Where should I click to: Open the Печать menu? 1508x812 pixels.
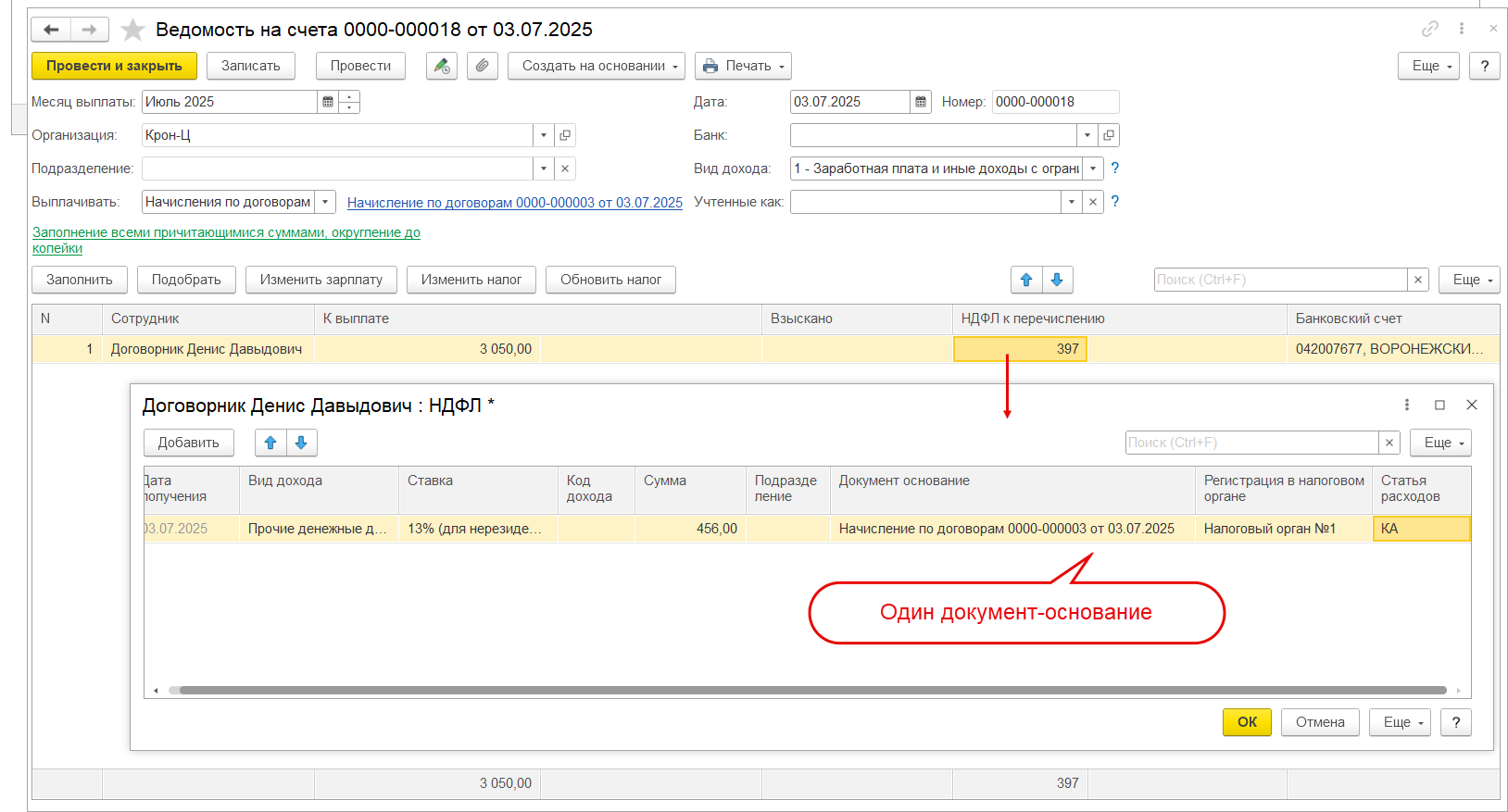coord(743,66)
